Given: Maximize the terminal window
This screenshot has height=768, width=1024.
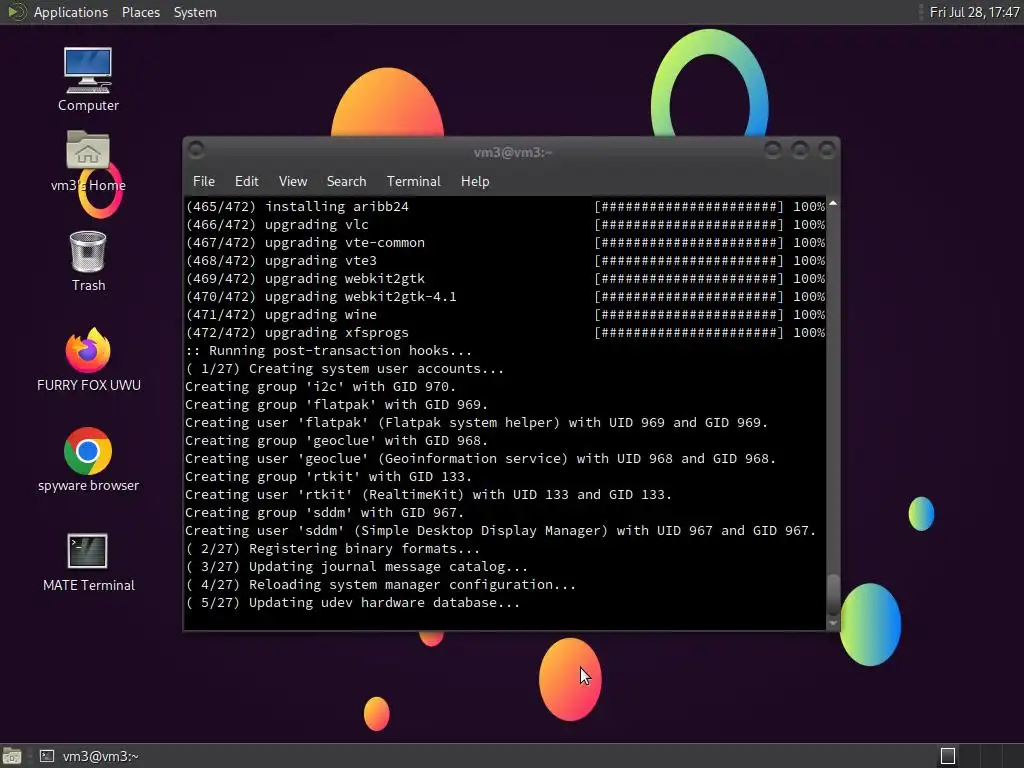Looking at the screenshot, I should (x=800, y=151).
